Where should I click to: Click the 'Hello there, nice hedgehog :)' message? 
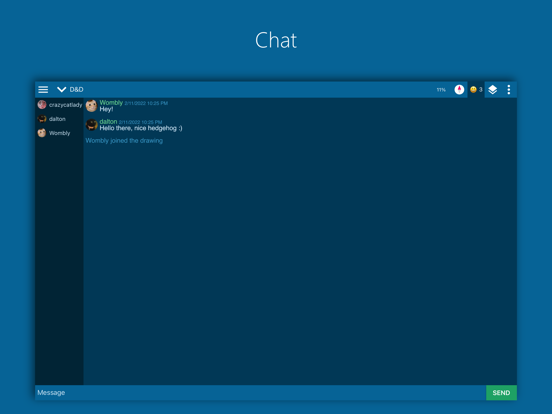click(141, 128)
